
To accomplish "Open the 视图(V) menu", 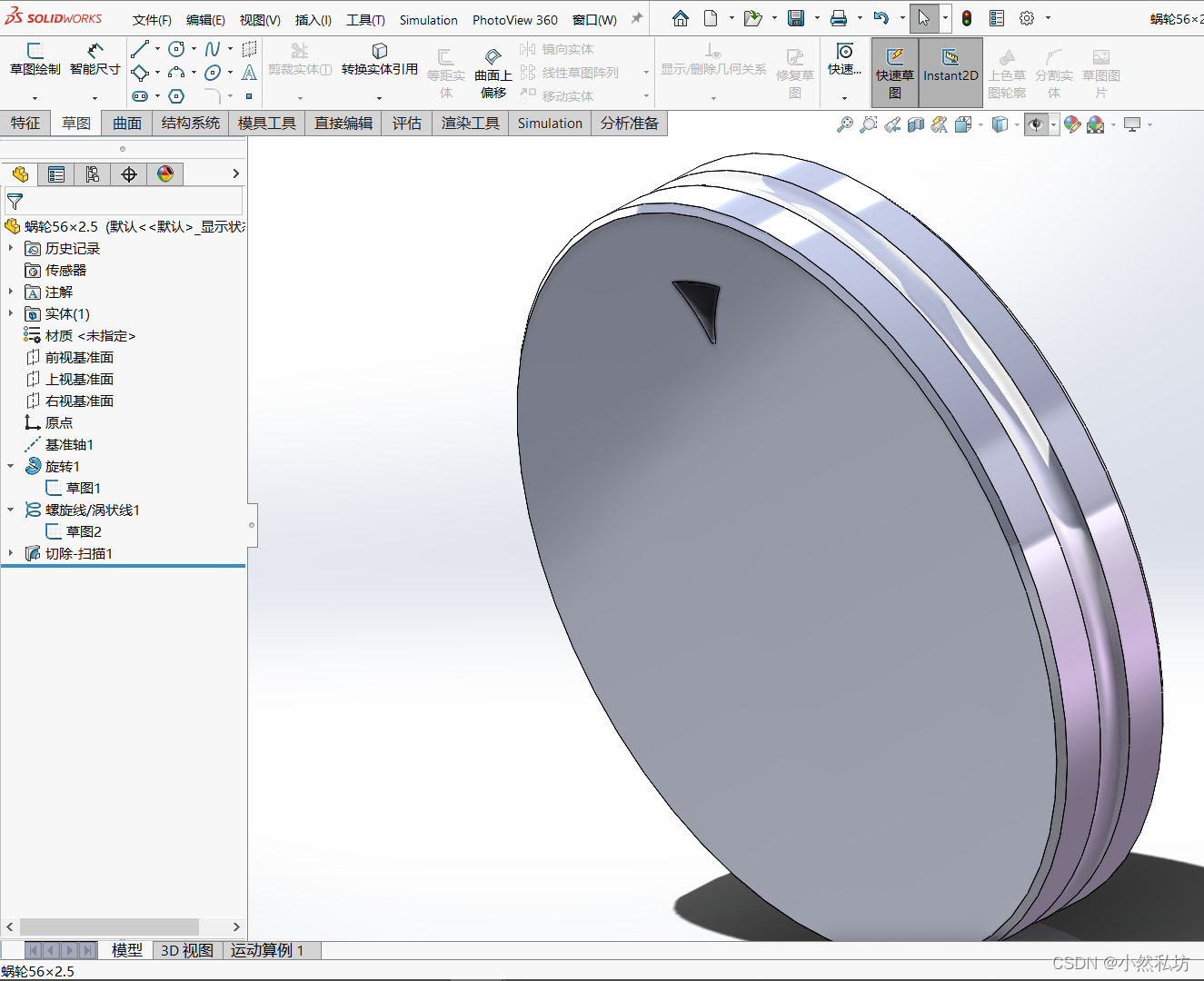I will [260, 20].
